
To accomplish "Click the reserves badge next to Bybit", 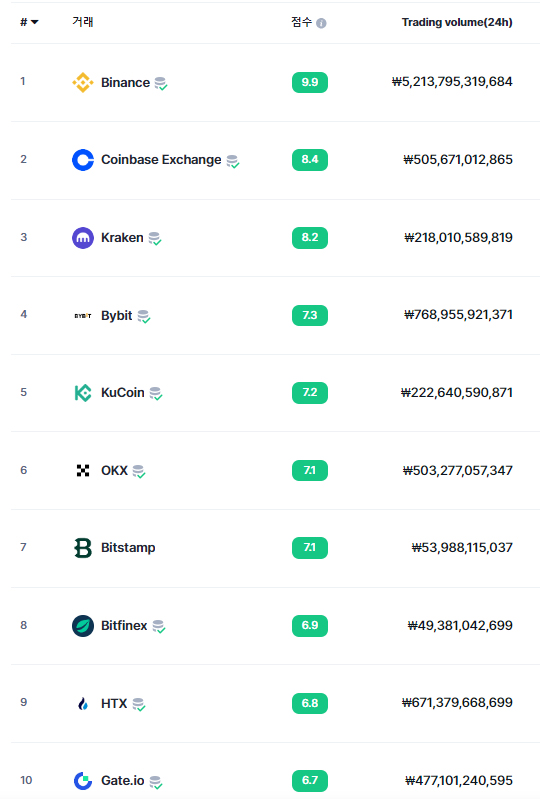I will (144, 316).
